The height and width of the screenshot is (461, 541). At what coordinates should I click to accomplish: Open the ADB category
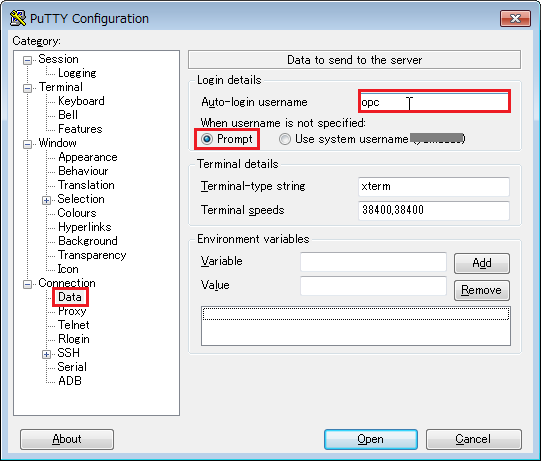point(70,381)
